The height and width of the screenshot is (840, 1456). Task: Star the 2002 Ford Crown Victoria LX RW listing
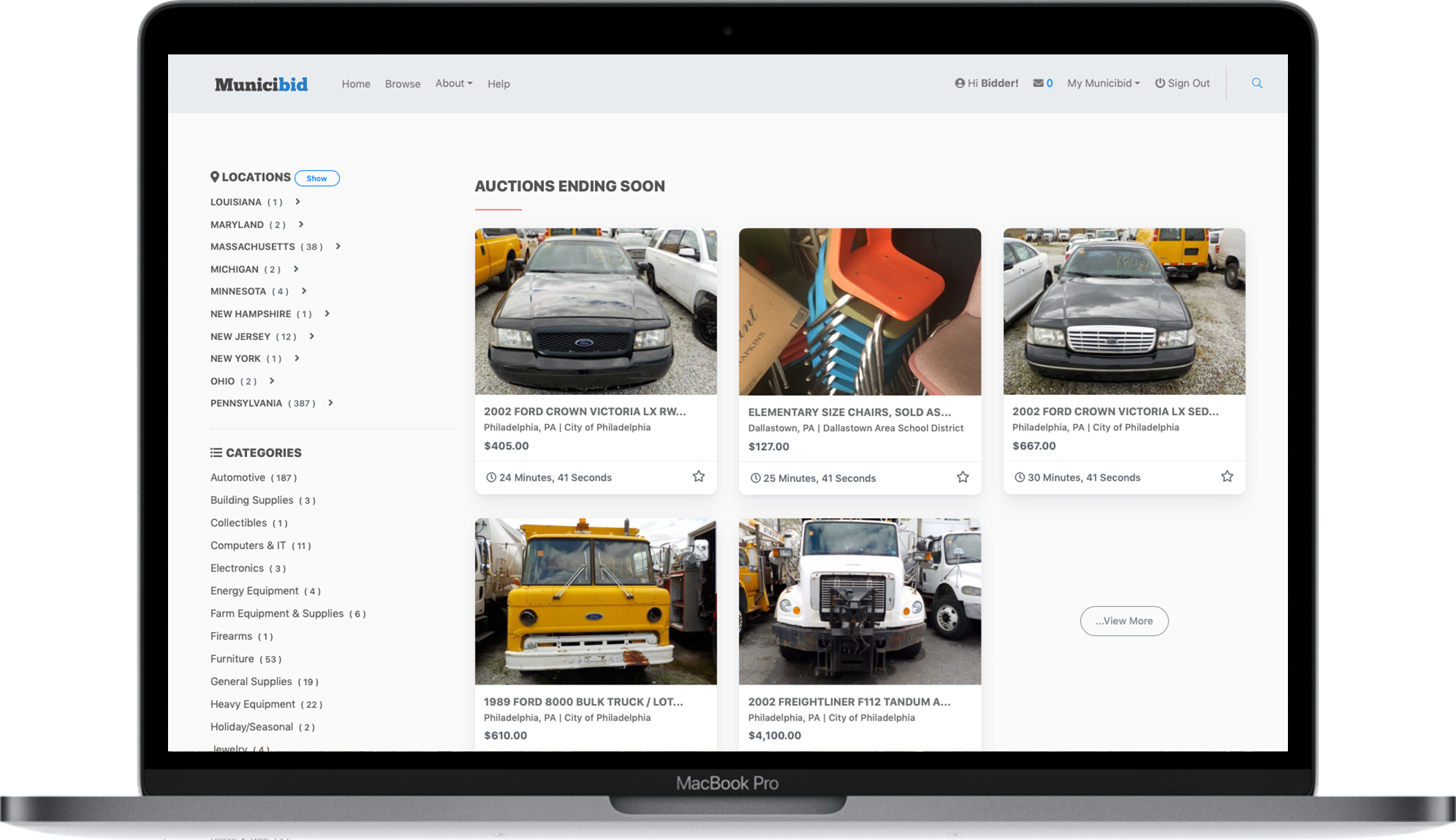[699, 477]
